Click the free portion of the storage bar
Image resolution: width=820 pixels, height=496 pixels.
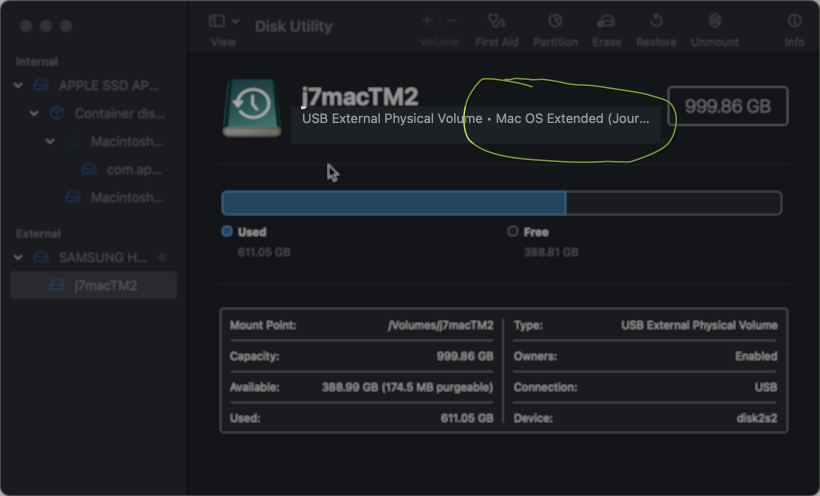click(x=674, y=203)
